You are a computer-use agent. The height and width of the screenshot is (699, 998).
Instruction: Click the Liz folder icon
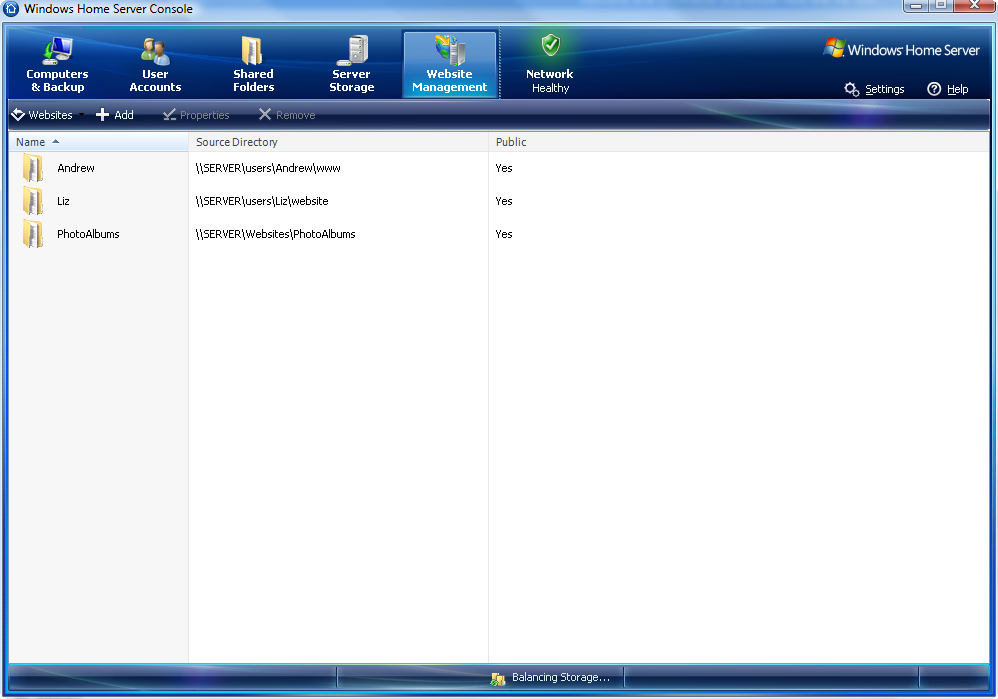(32, 201)
